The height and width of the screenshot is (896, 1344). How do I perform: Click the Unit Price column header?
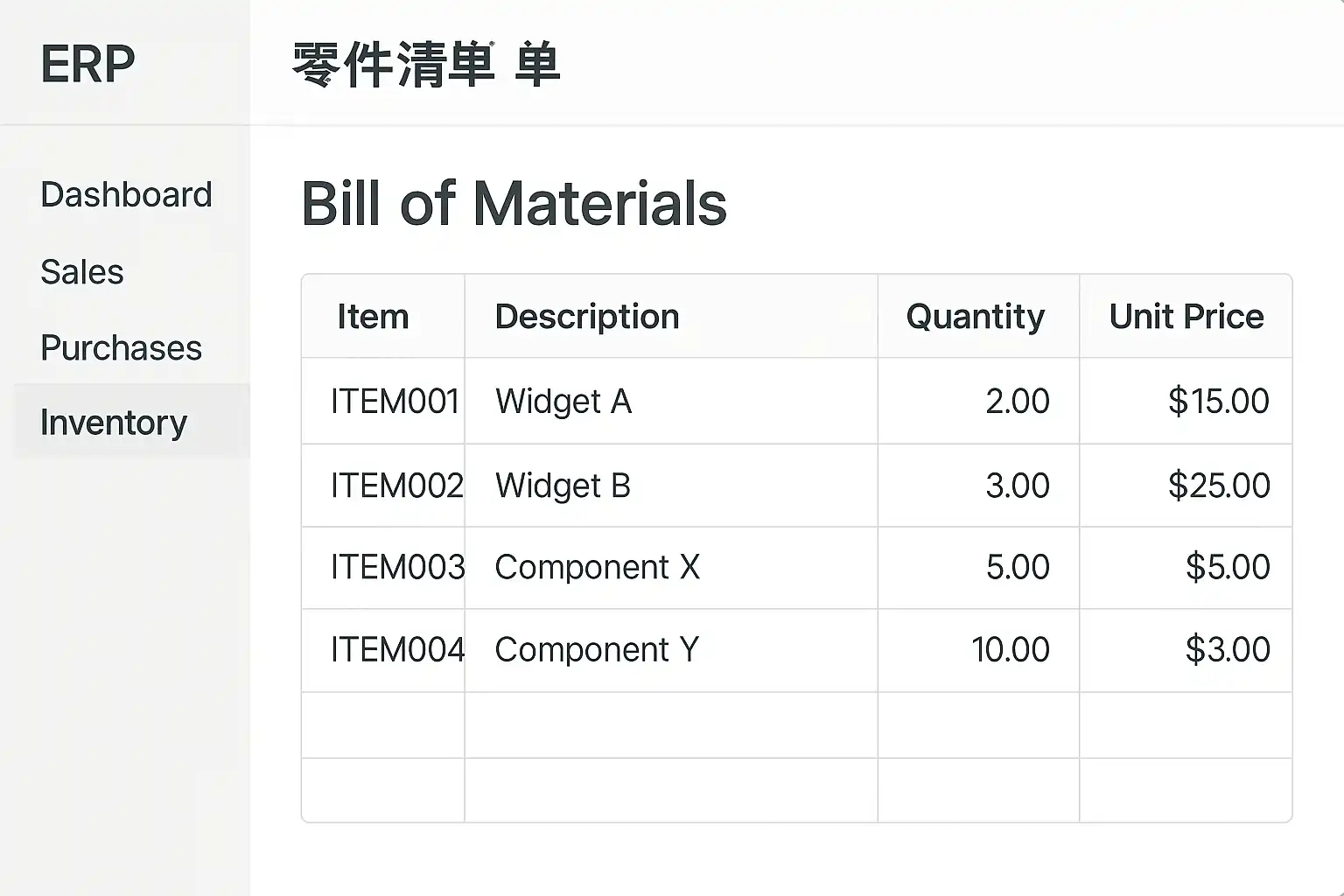1186,317
